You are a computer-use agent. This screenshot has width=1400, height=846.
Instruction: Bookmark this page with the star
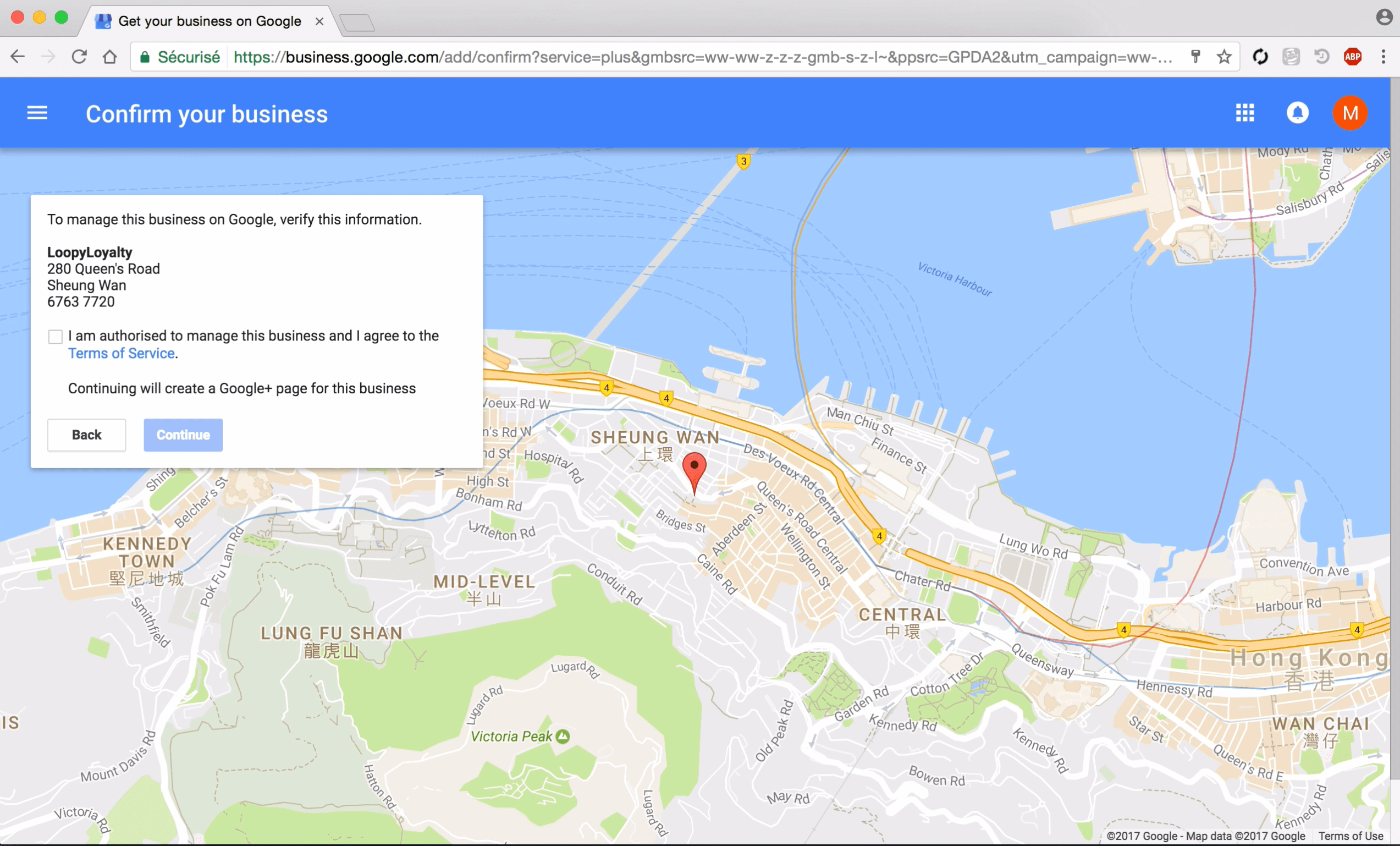point(1224,57)
